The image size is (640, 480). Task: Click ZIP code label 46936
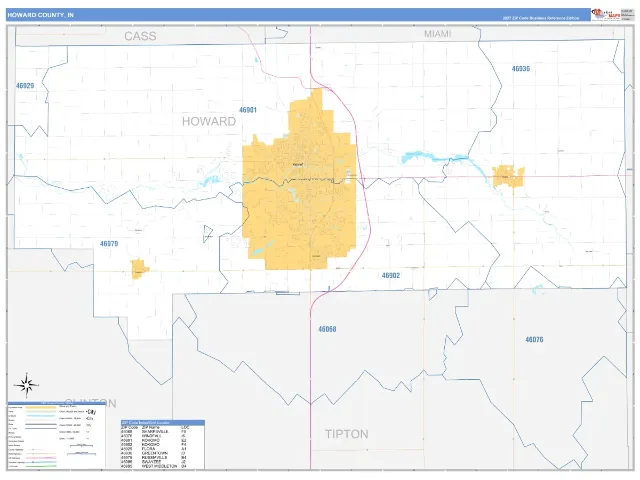point(521,69)
